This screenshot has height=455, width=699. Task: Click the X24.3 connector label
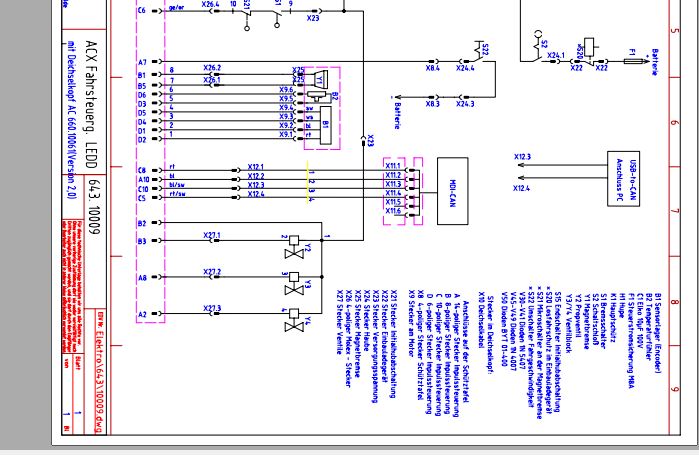(465, 104)
